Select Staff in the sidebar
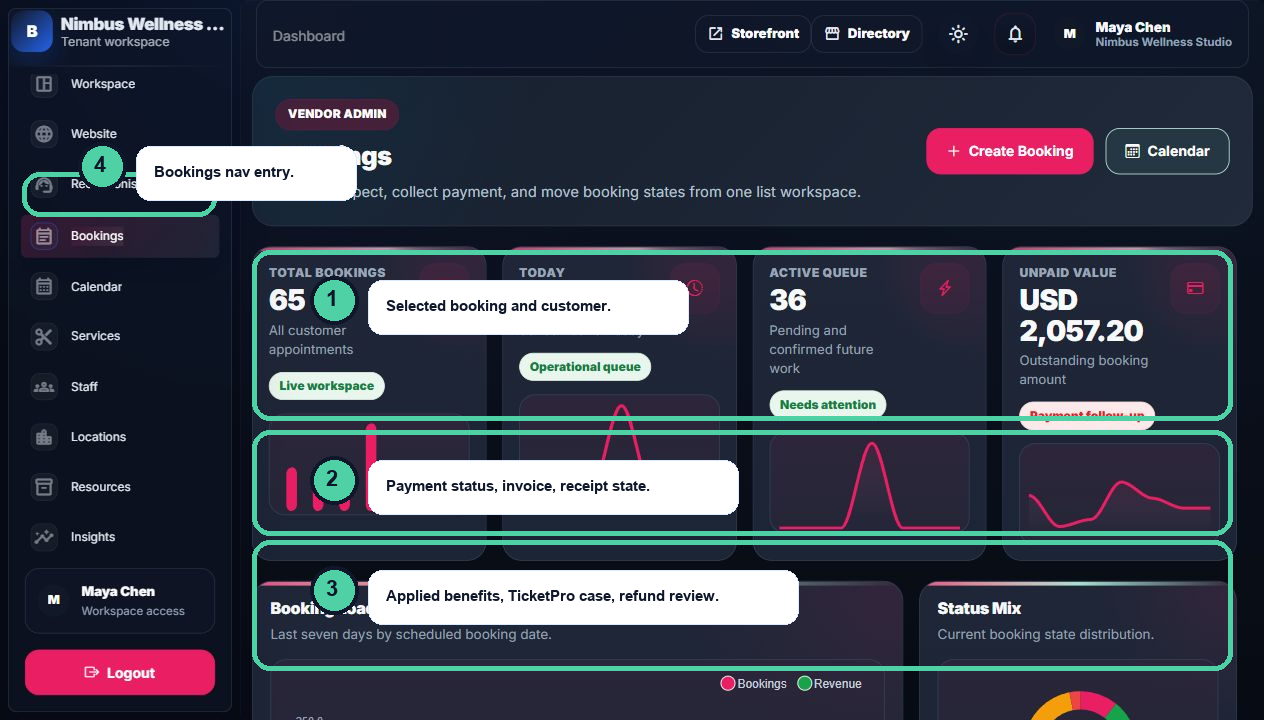This screenshot has height=720, width=1264. [x=120, y=387]
